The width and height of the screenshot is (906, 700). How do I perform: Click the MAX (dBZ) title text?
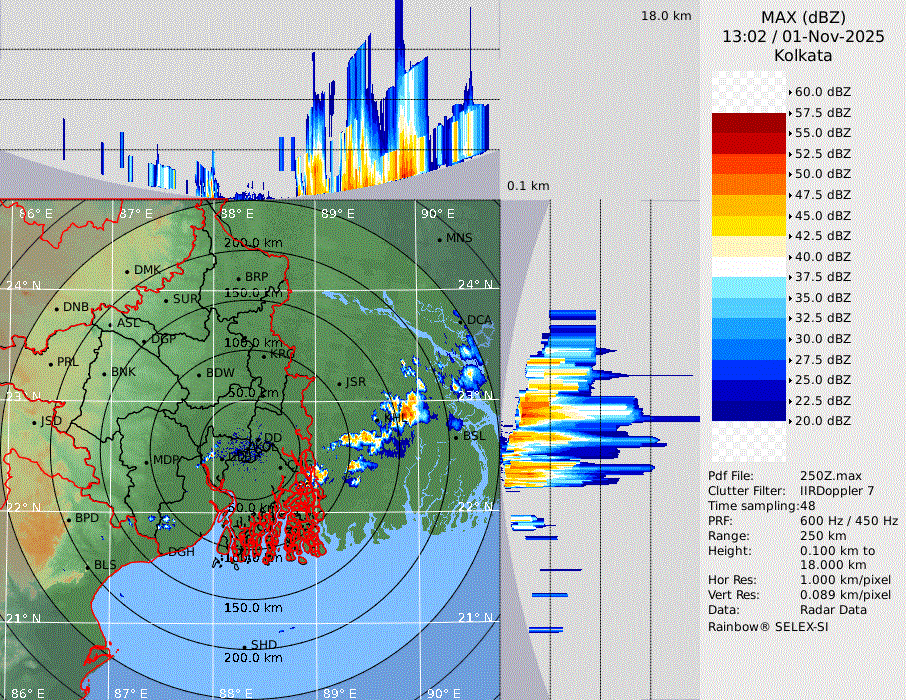(803, 17)
